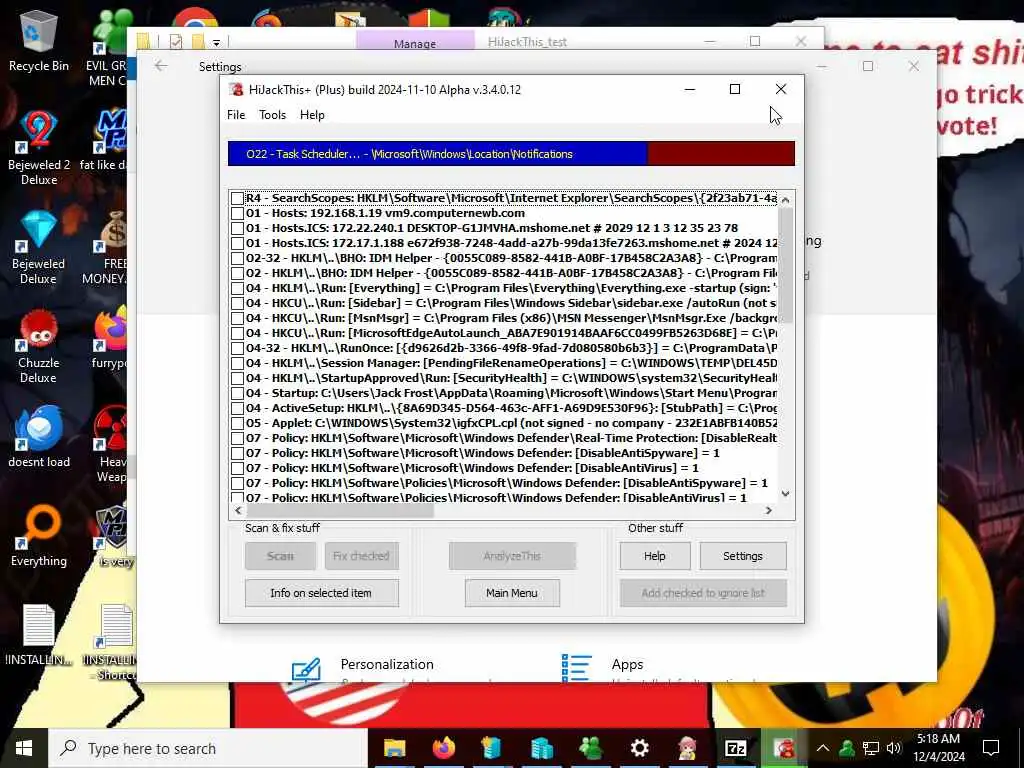Open the Bejeweled 2 Deluxe desktop shortcut
1024x768 pixels.
click(39, 148)
